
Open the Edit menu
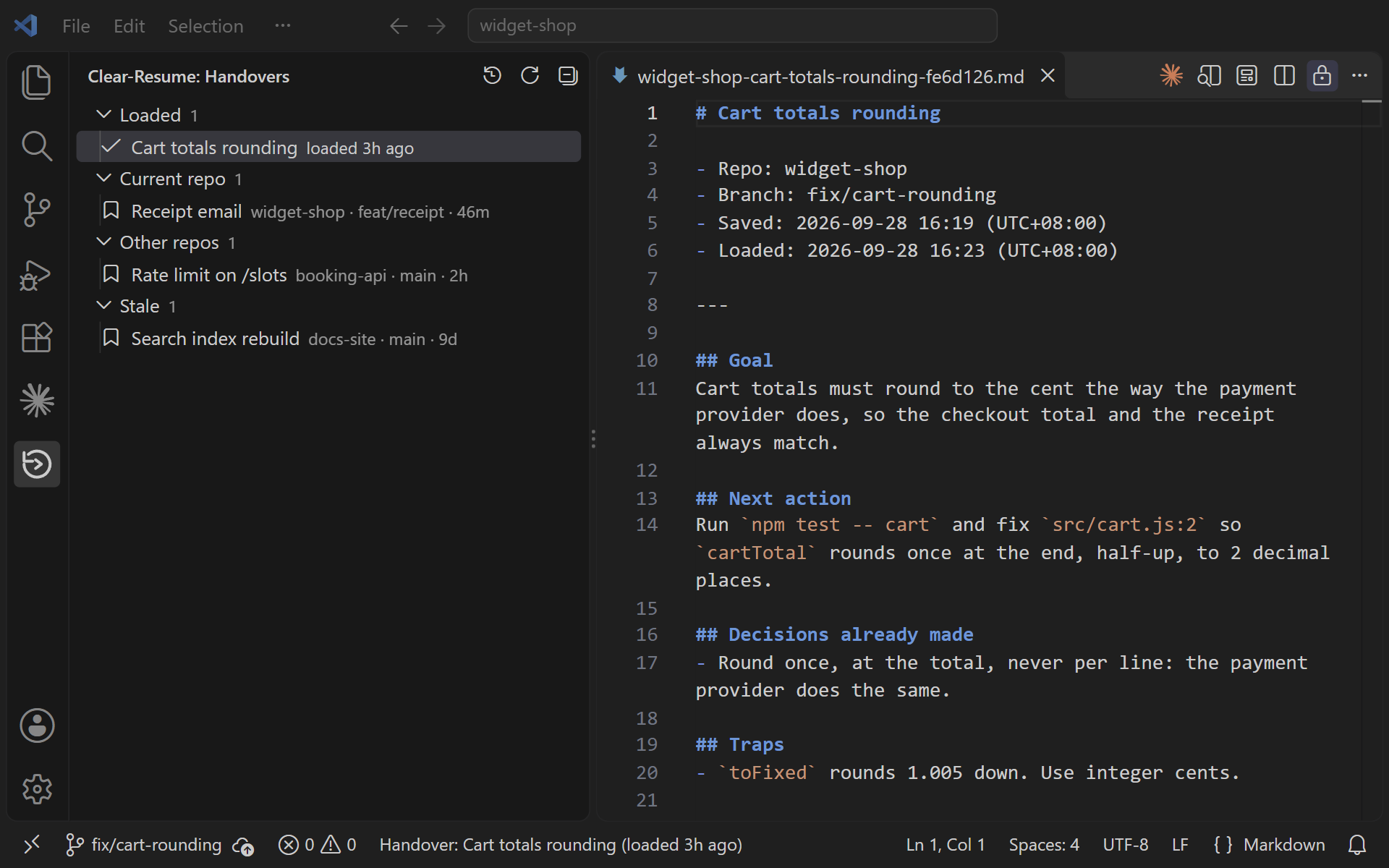point(129,26)
